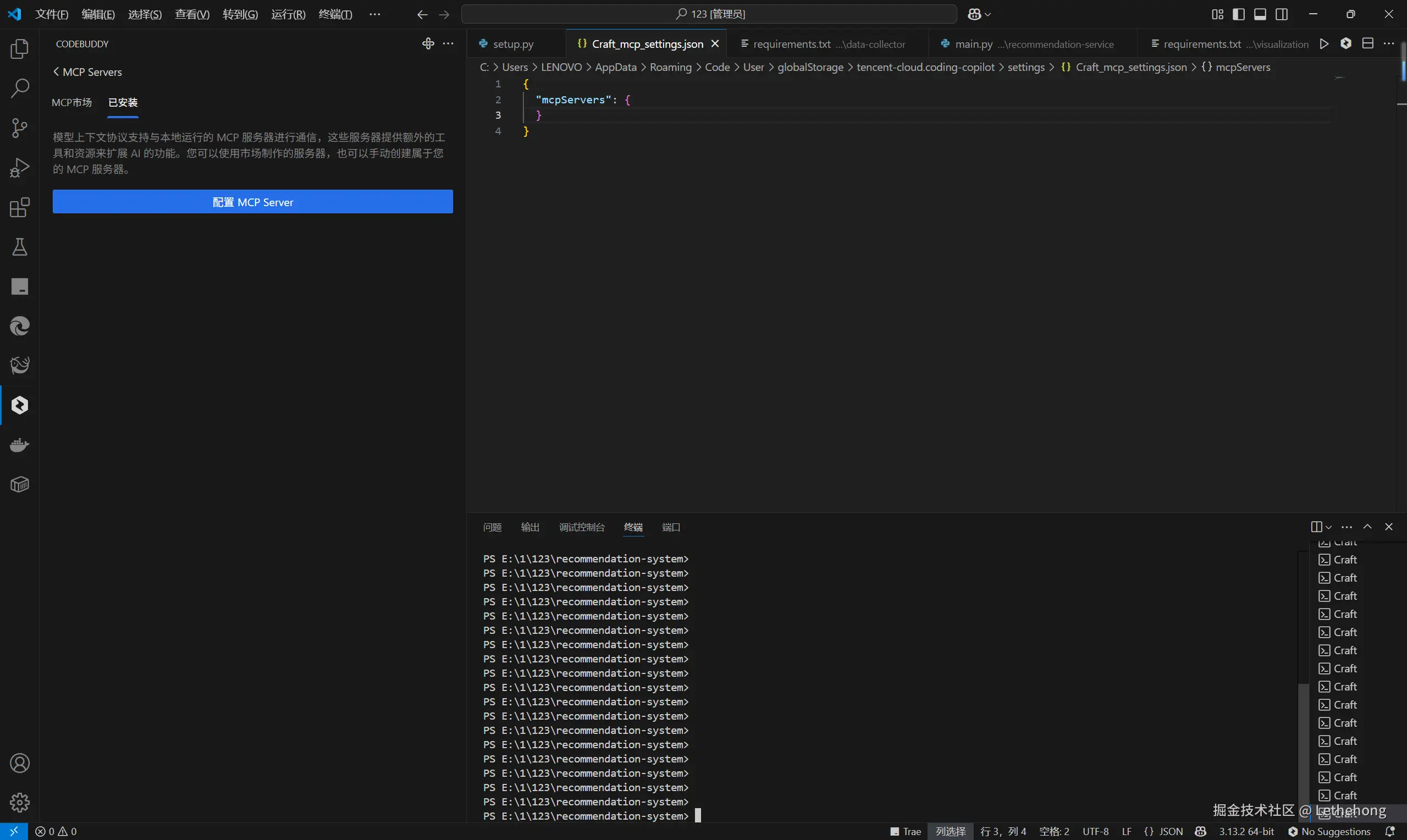Open the Extensions view
This screenshot has width=1407, height=840.
(x=20, y=207)
